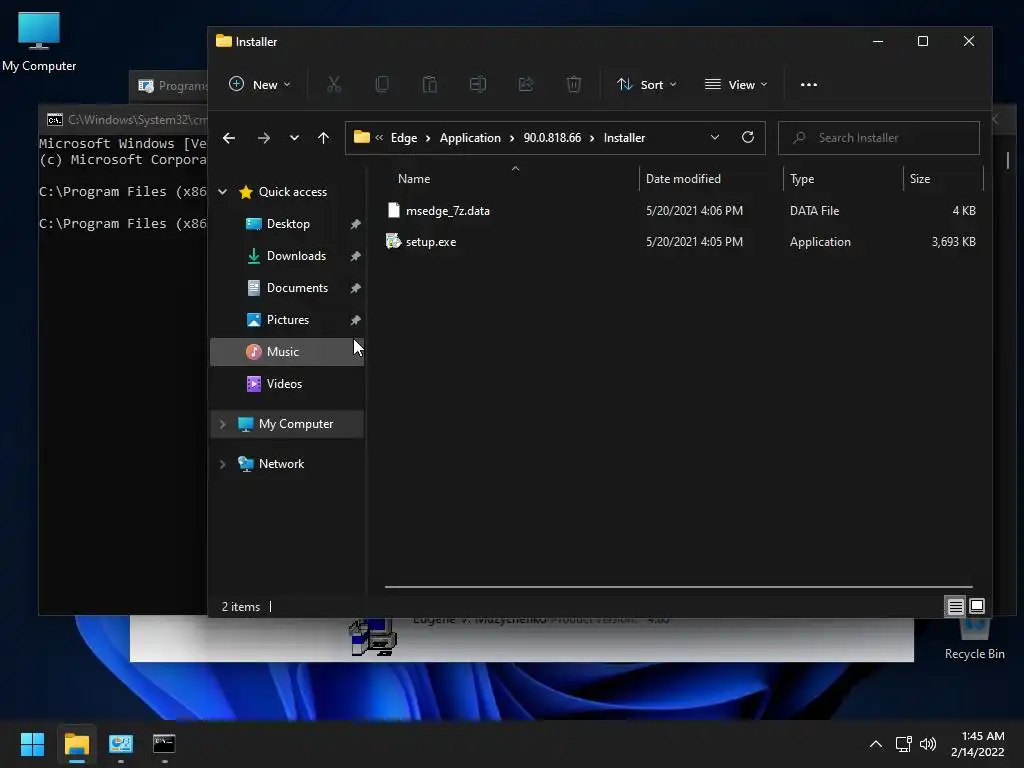Viewport: 1024px width, 768px height.
Task: Click the 'DATA File' type cell
Action: (x=814, y=210)
